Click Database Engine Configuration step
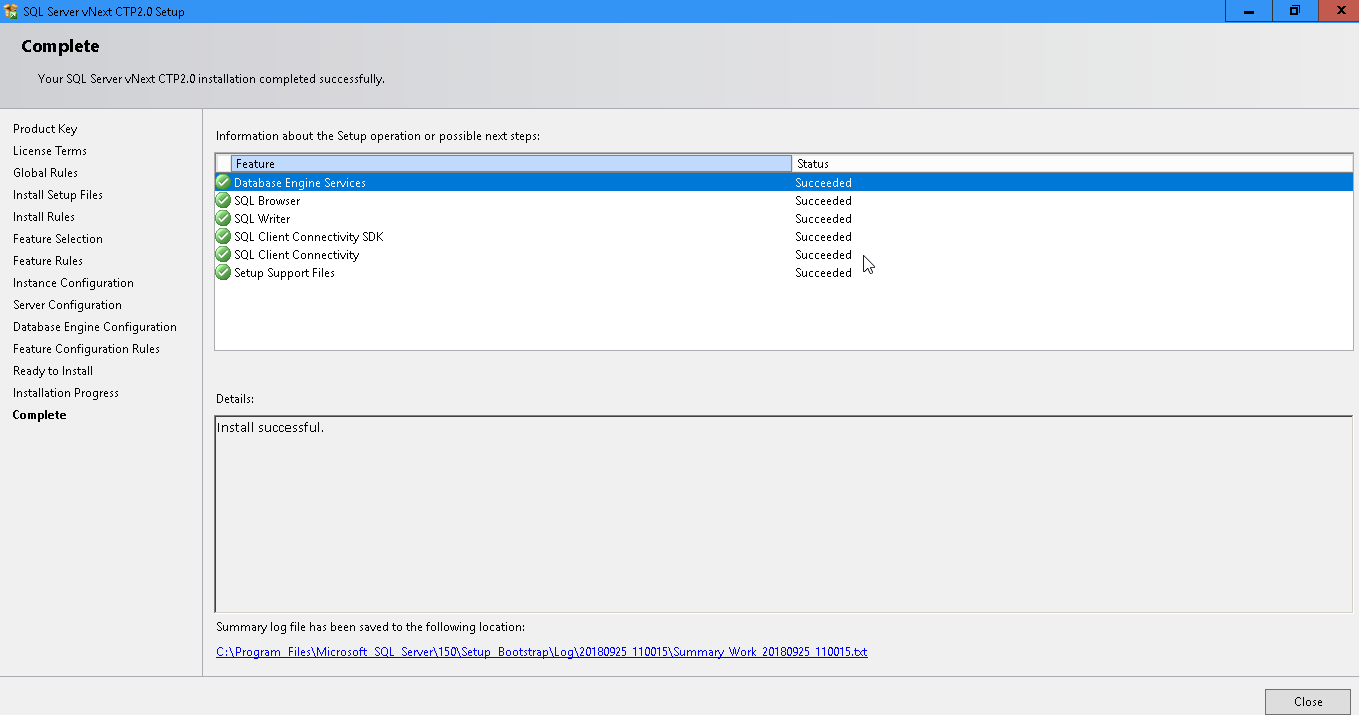The image size is (1359, 715). click(x=95, y=327)
